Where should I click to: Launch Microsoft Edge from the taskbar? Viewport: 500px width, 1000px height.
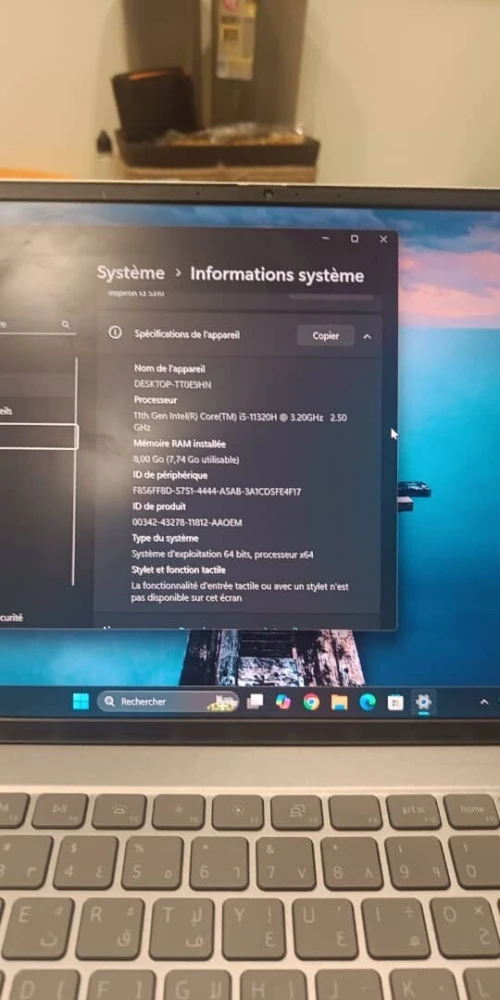coord(367,702)
